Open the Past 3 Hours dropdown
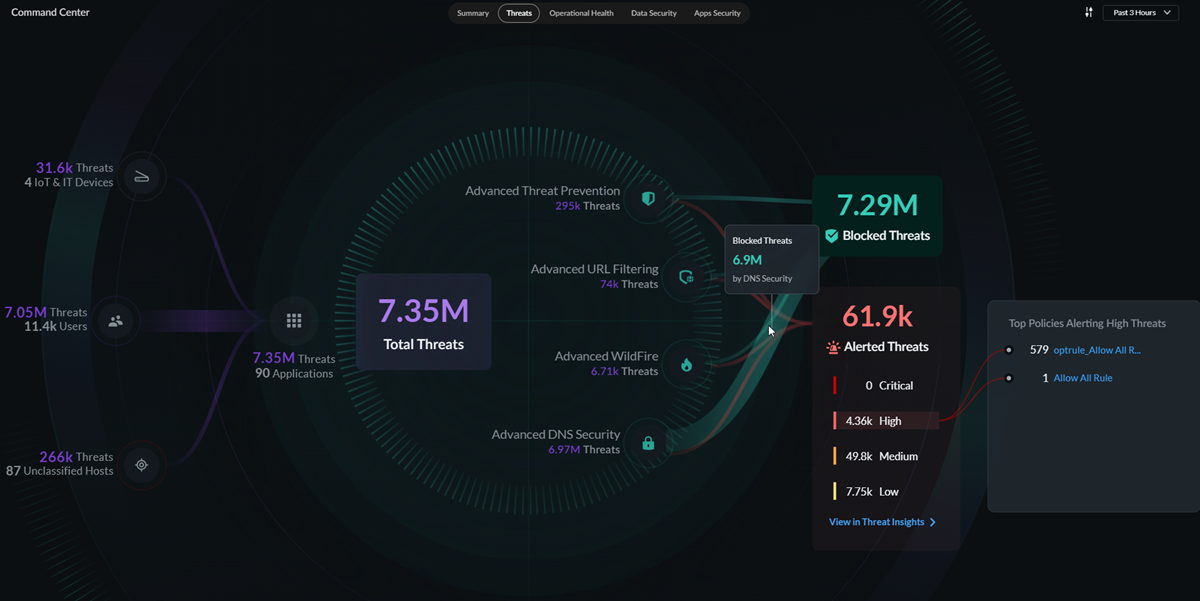 tap(1141, 12)
